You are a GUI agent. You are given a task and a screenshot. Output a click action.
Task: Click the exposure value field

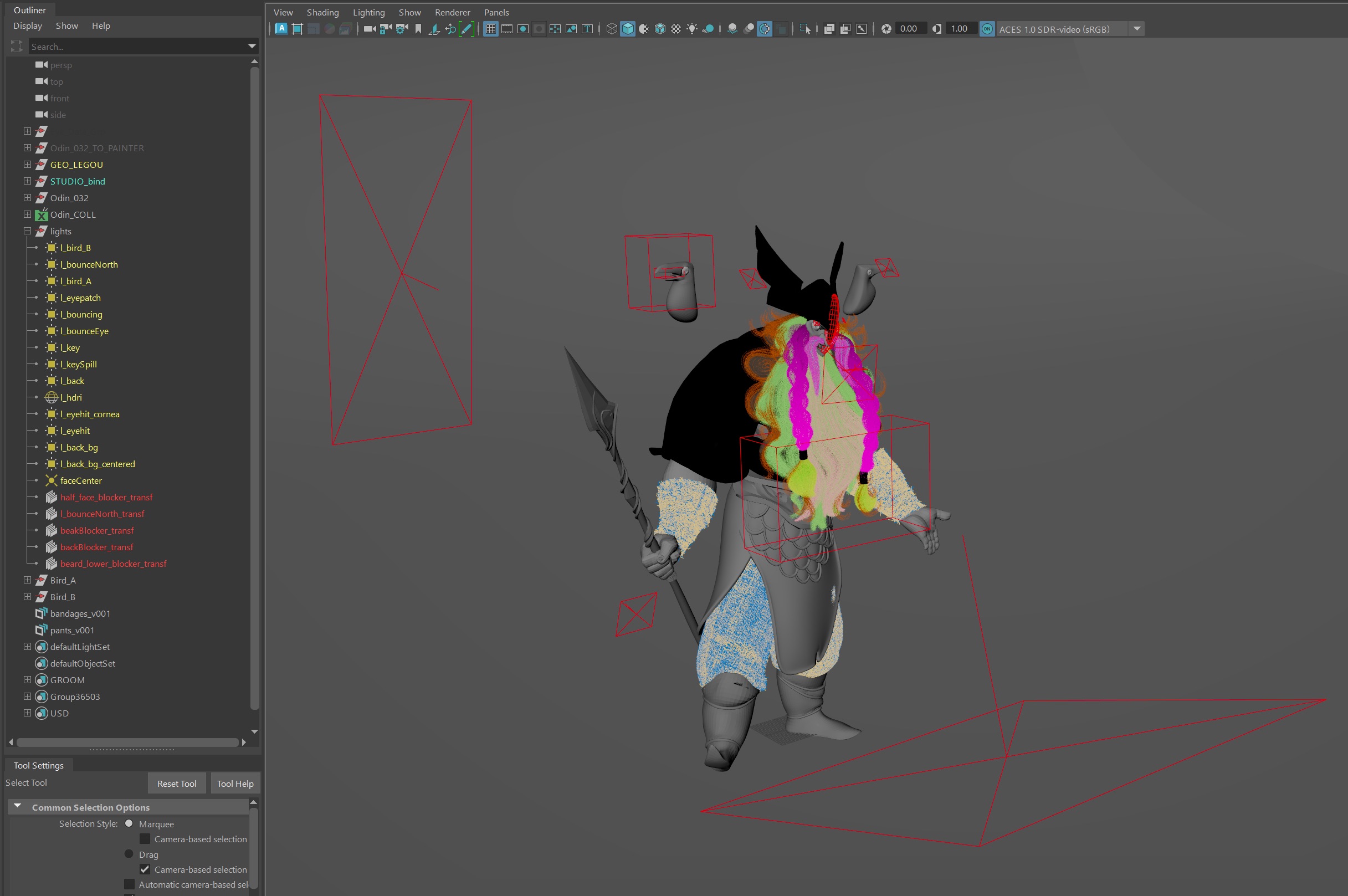click(910, 29)
